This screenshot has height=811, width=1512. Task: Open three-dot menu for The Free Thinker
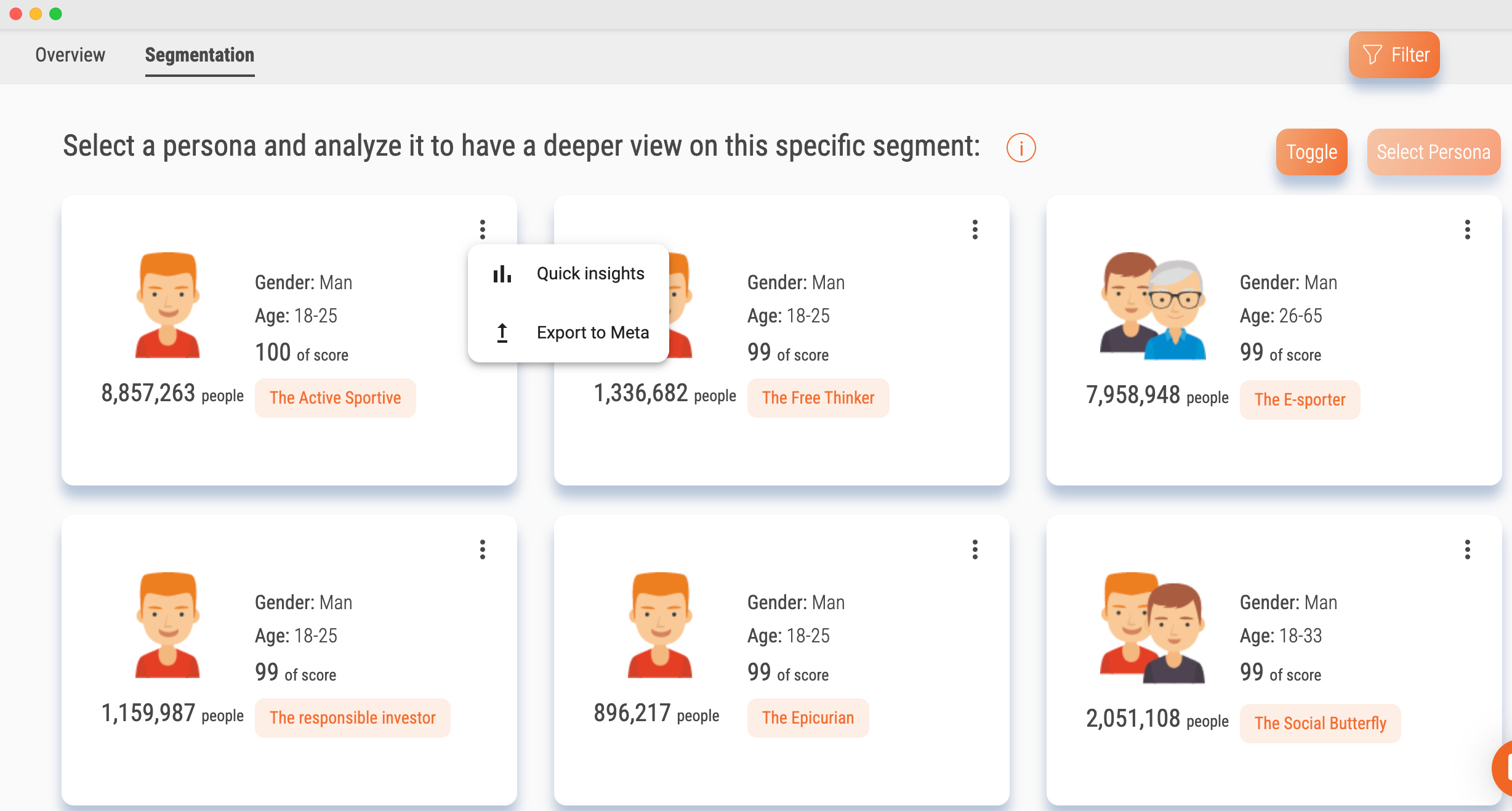(975, 229)
